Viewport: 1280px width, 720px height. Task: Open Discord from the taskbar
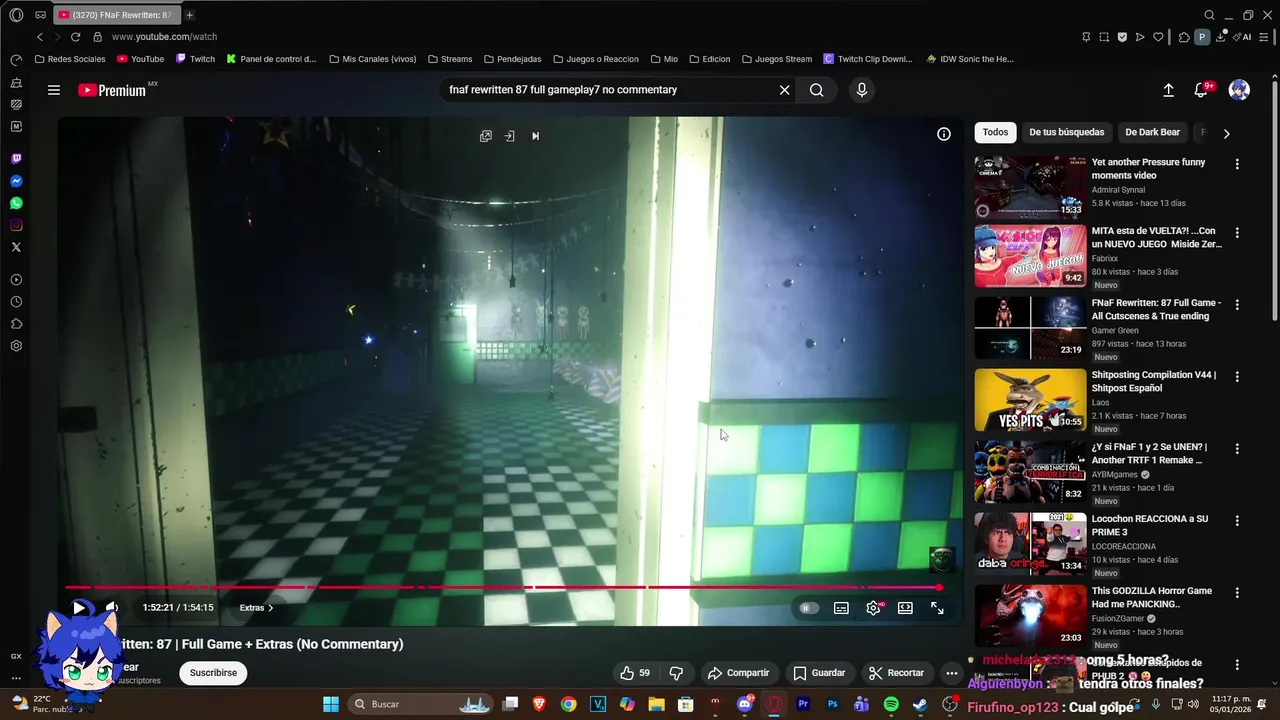[x=744, y=704]
